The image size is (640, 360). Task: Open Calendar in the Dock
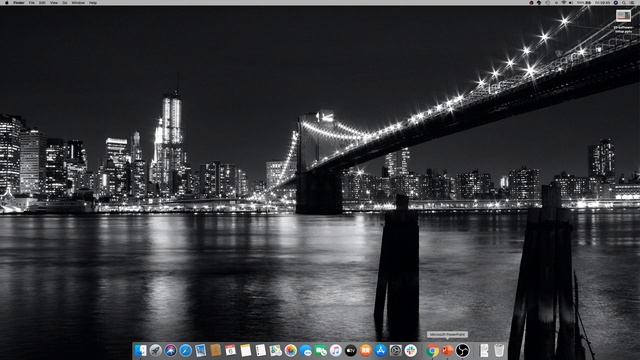[230, 350]
